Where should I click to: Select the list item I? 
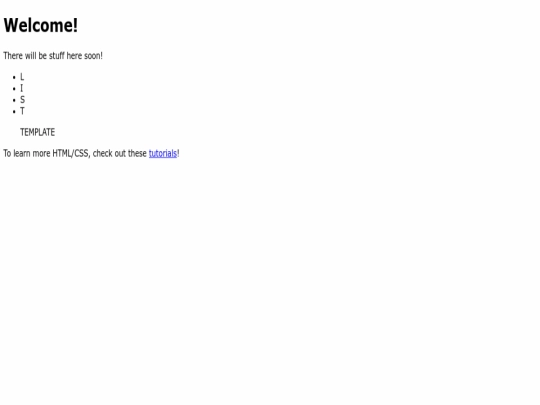[21, 88]
